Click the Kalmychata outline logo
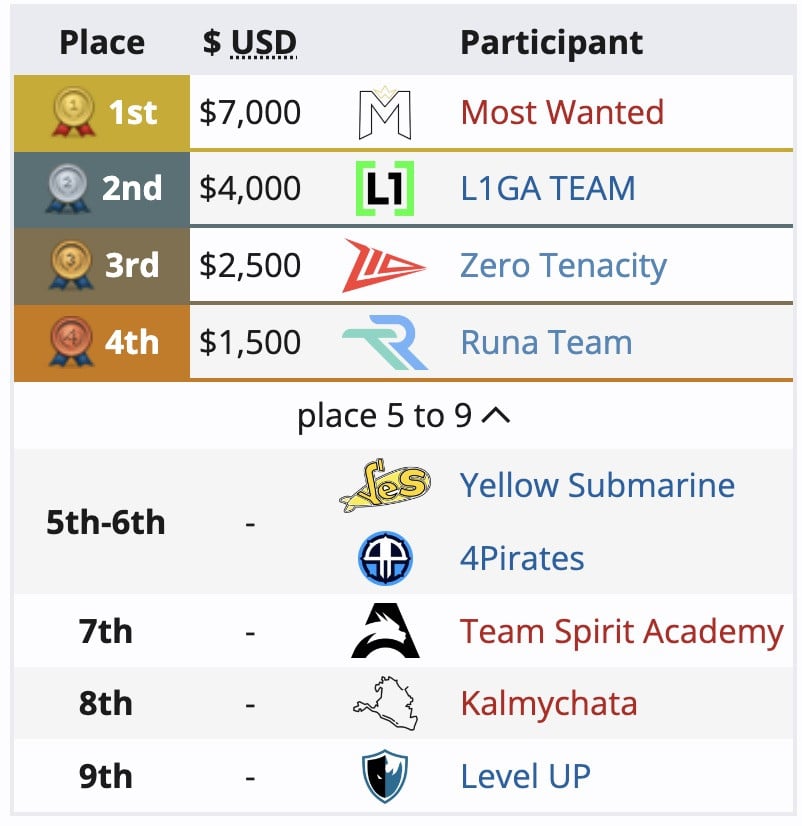 [385, 704]
